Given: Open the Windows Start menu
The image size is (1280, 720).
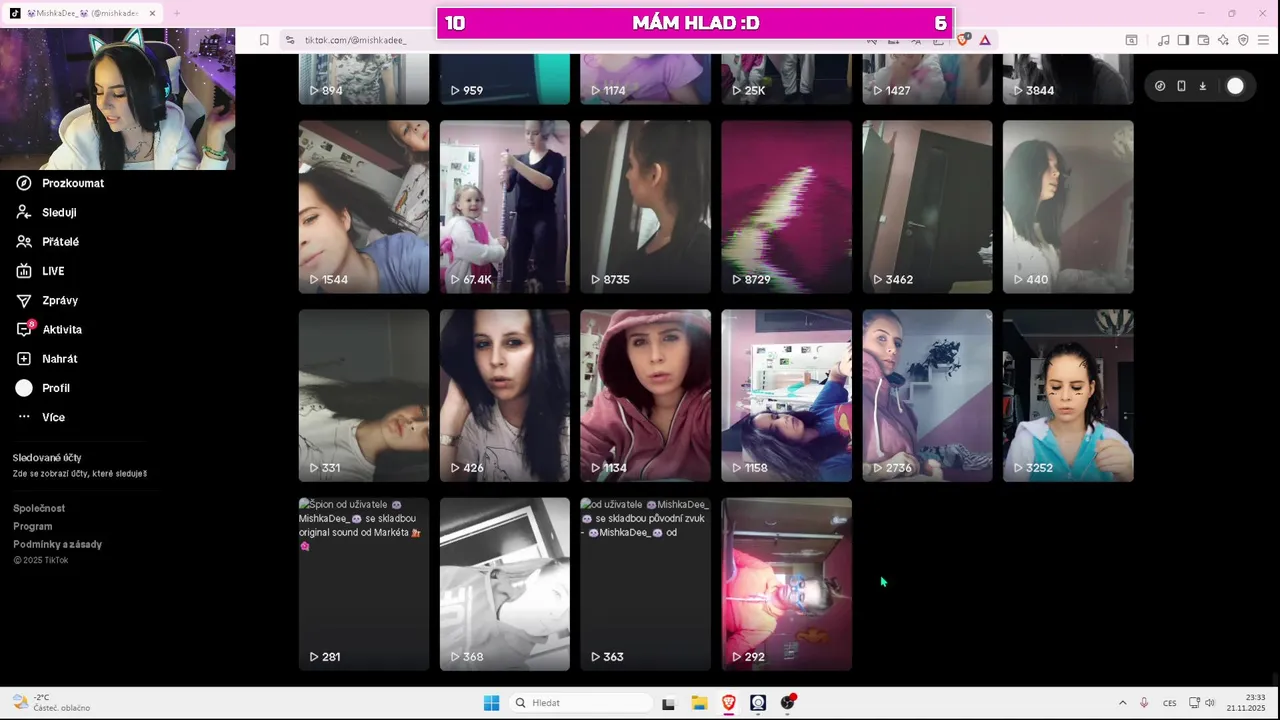Looking at the screenshot, I should pyautogui.click(x=491, y=703).
